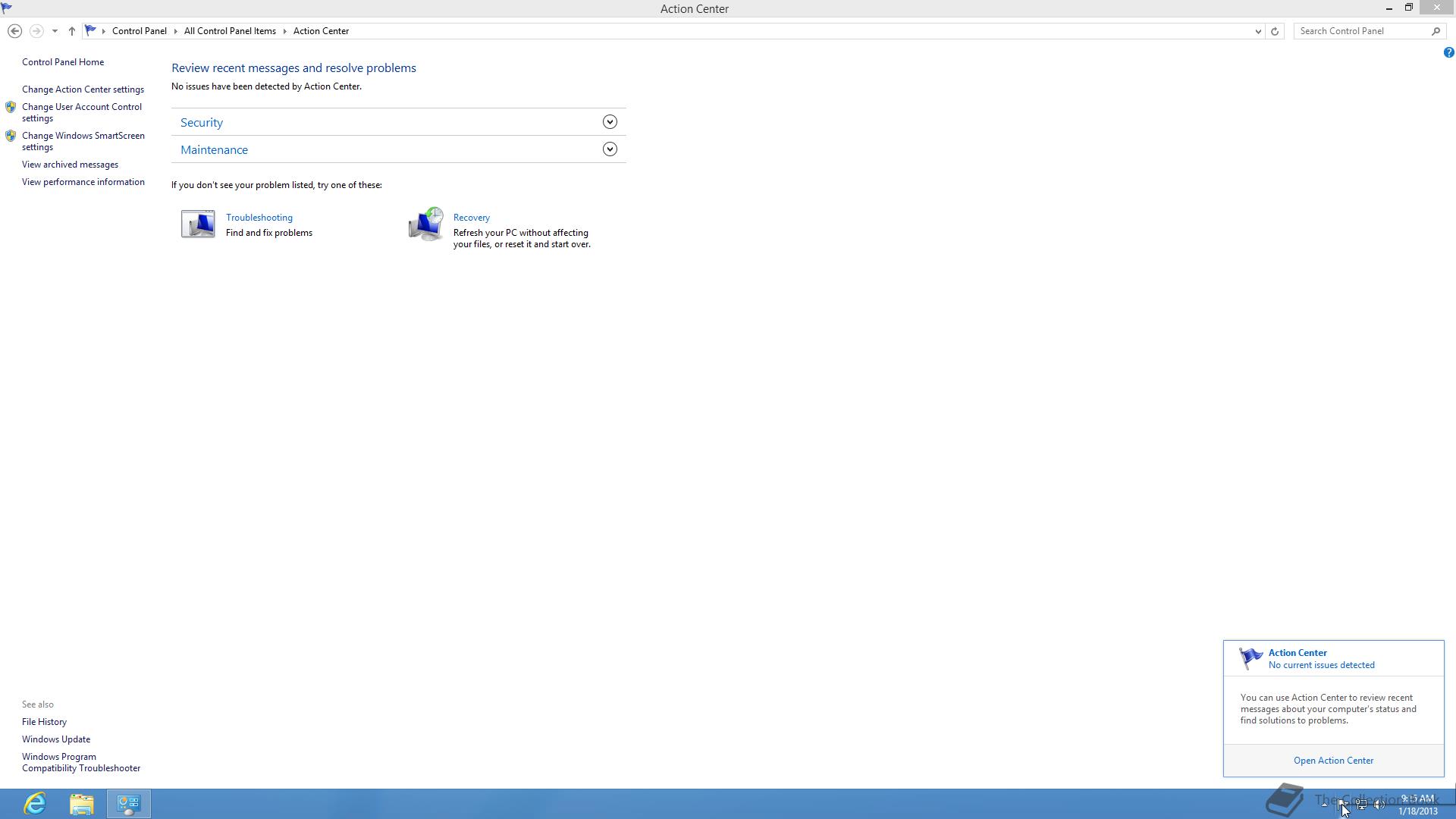Click the Security heading
The width and height of the screenshot is (1456, 819).
click(x=202, y=122)
